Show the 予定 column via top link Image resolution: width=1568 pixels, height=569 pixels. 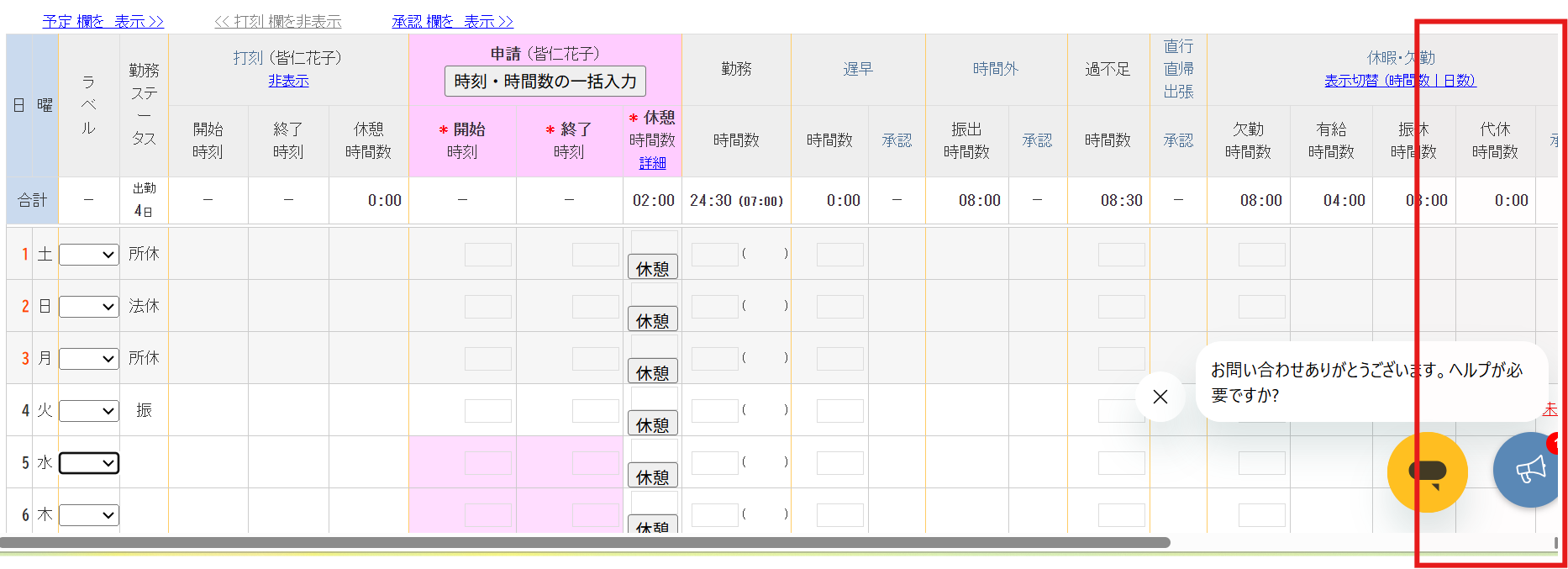pos(103,21)
